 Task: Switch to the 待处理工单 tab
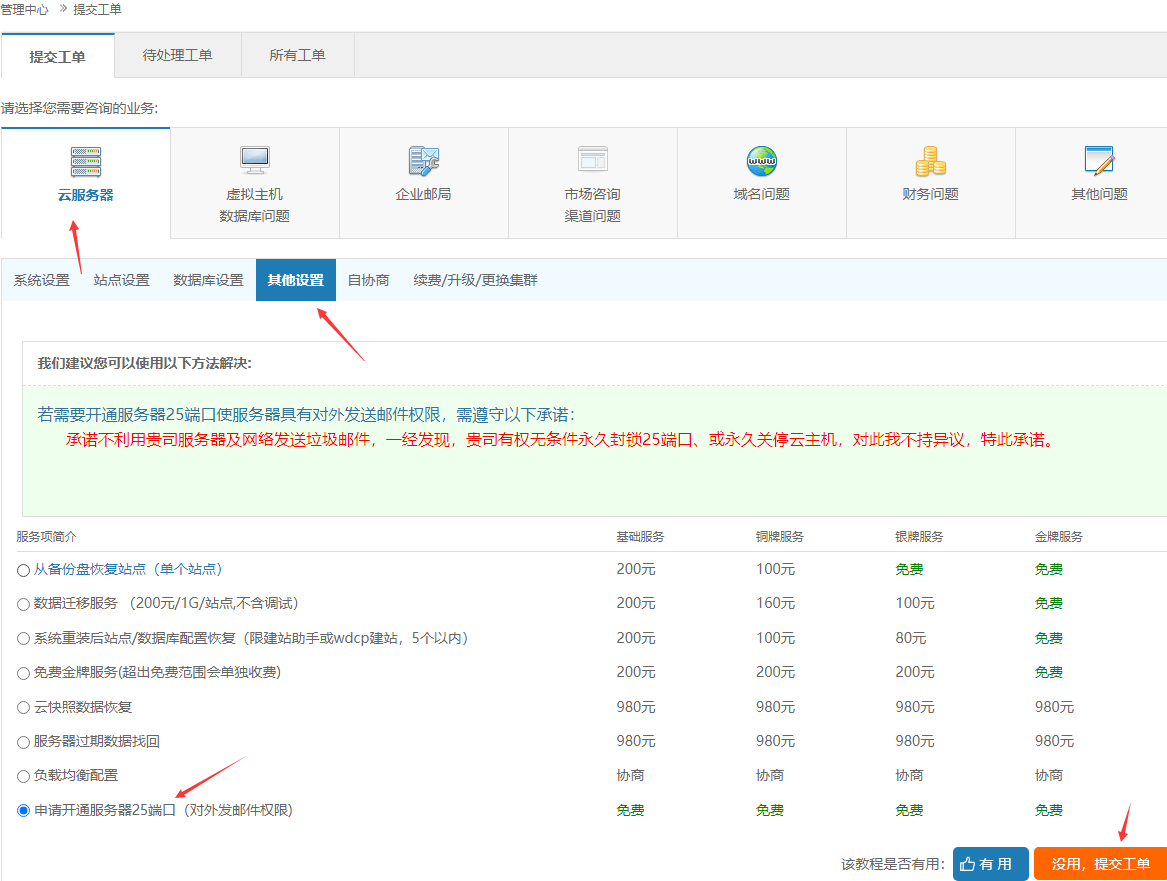click(x=178, y=56)
